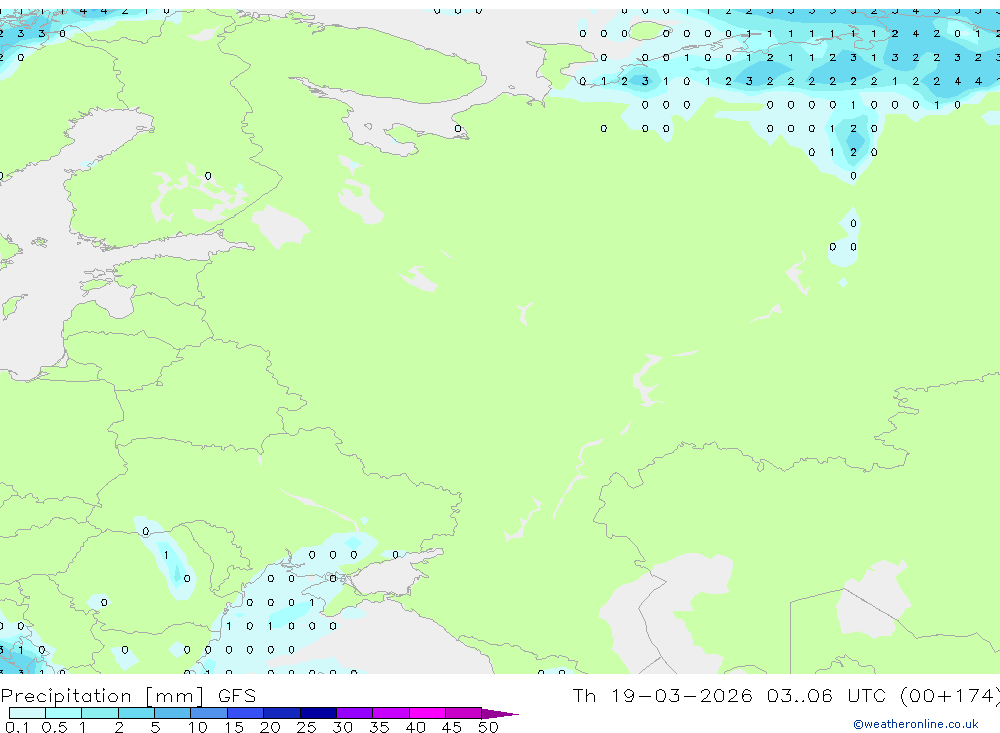Viewport: 1000px width, 733px height.
Task: Select the 40–45 mm magenta legend swatch
Action: click(x=427, y=713)
